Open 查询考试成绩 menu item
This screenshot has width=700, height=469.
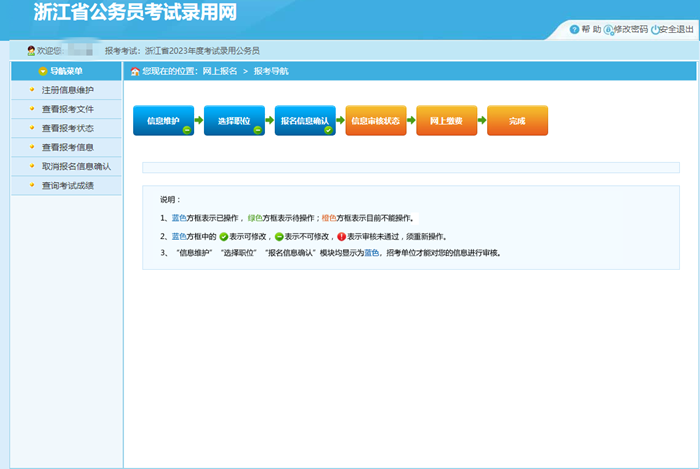67,185
